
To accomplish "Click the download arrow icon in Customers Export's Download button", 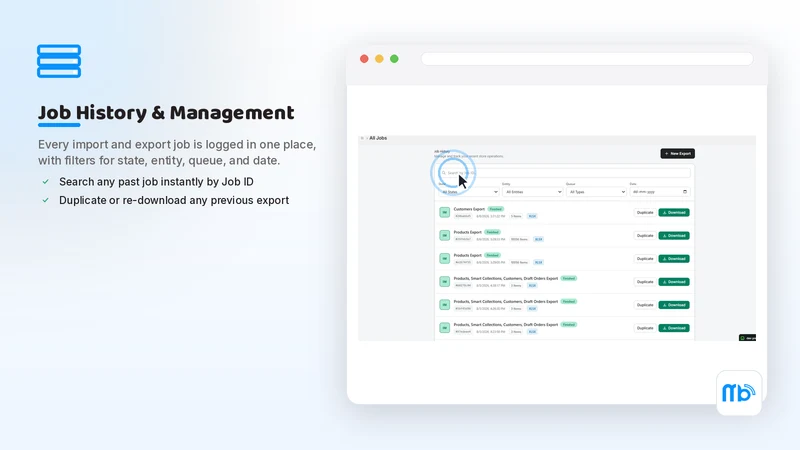I will [x=665, y=212].
